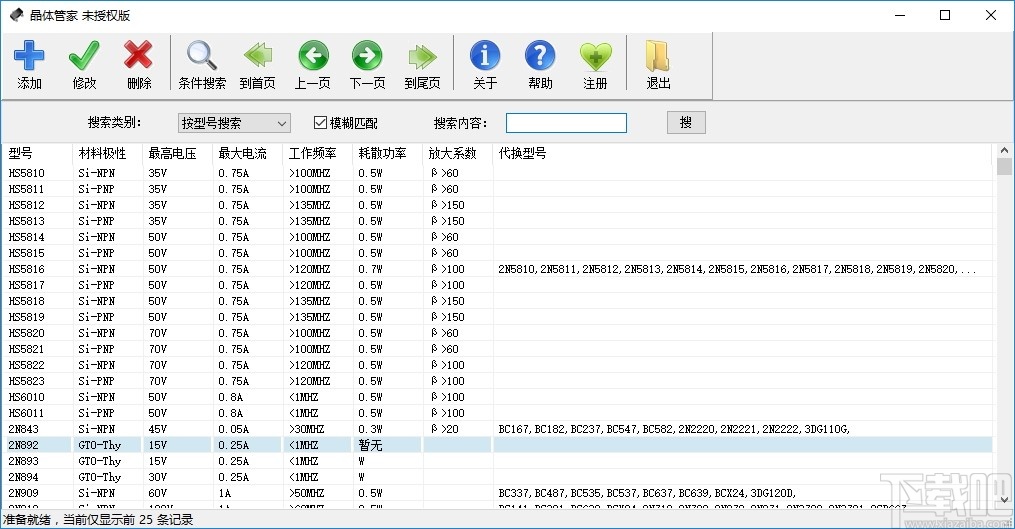Select the highlighted 2N892 row
This screenshot has width=1015, height=529.
(497, 445)
